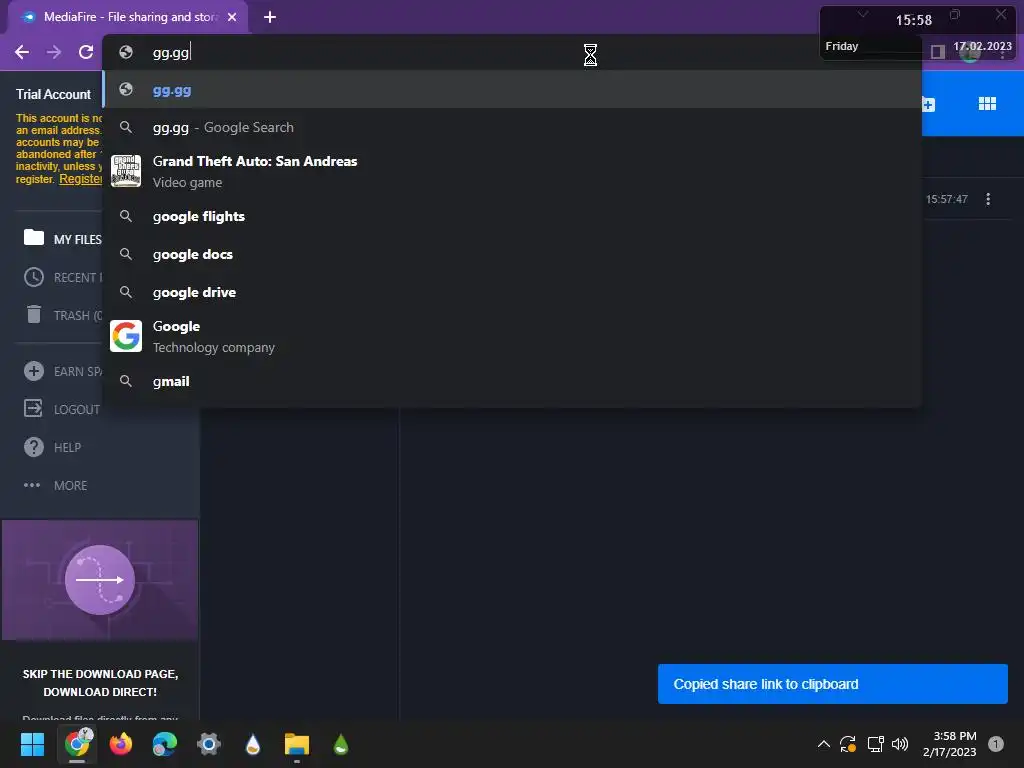
Task: Open File Explorer from the taskbar
Action: 296,744
